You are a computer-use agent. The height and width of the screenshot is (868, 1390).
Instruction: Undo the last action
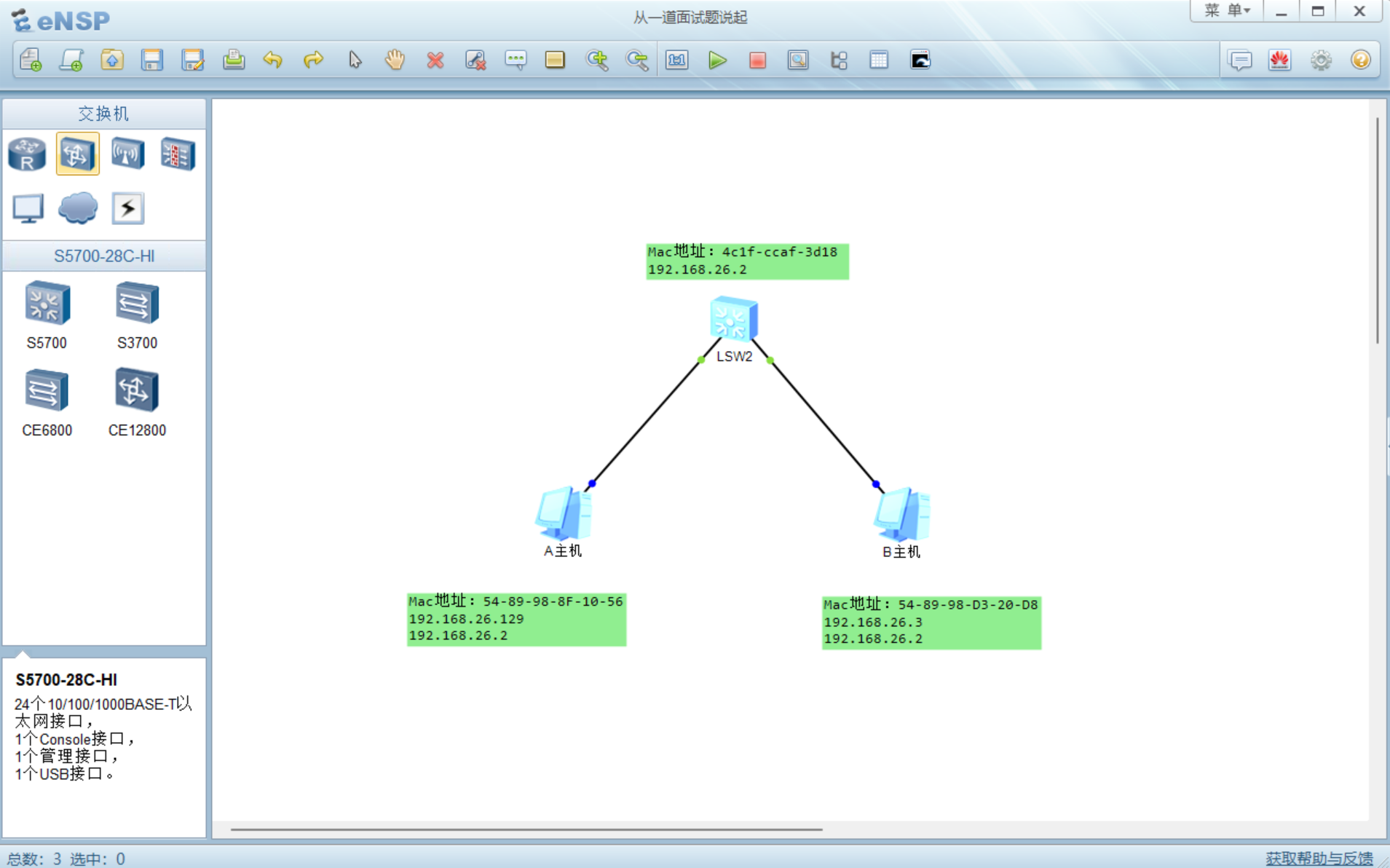tap(273, 60)
